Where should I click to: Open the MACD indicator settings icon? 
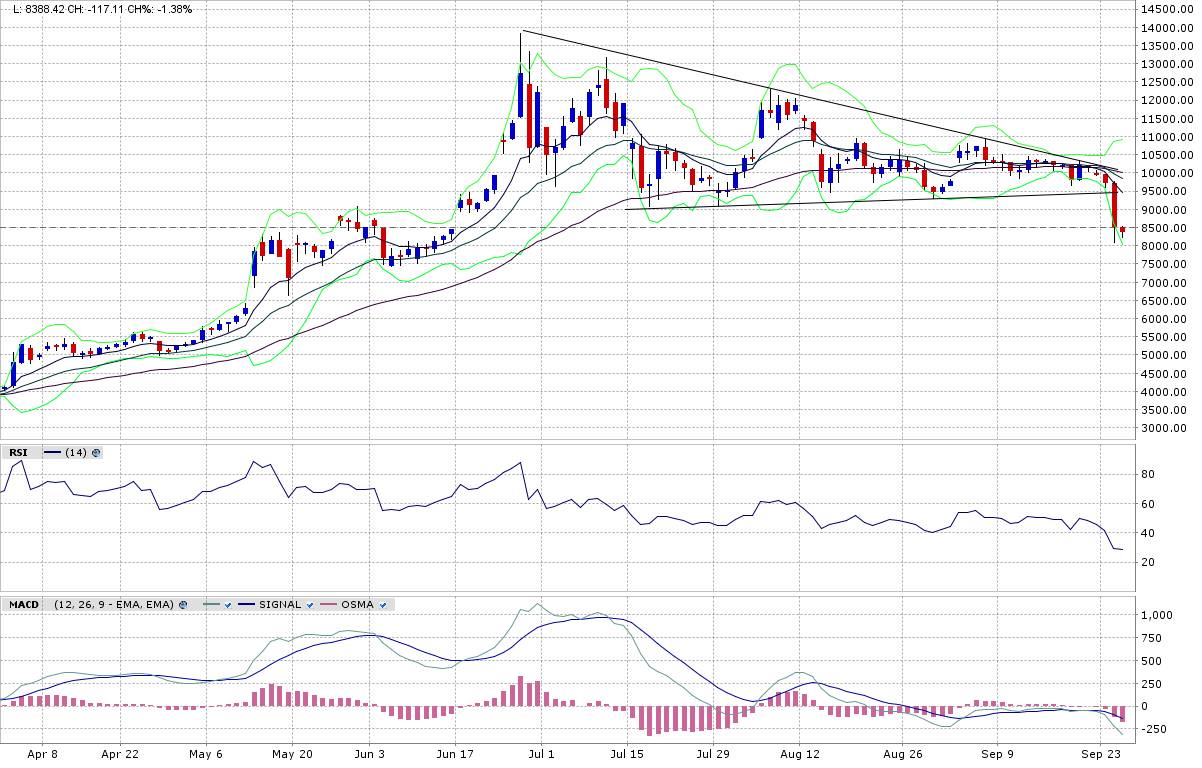click(183, 605)
